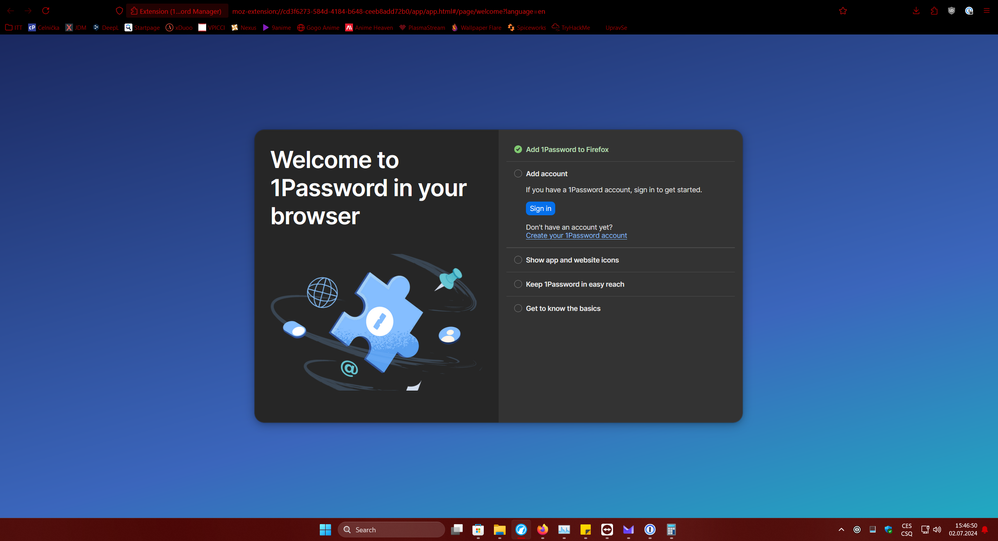
Task: Open notifications bell in system tray
Action: [x=985, y=530]
